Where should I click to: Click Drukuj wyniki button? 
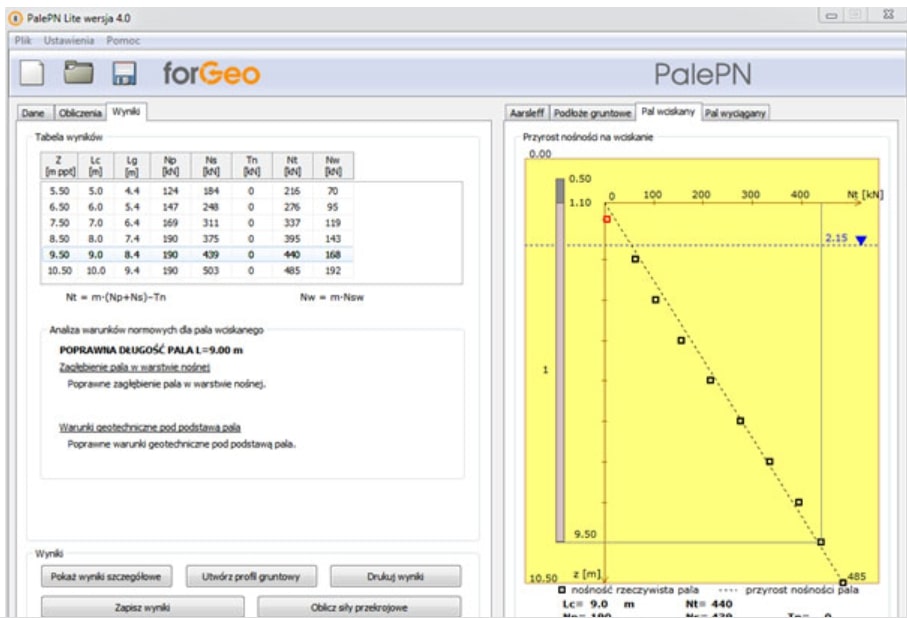click(395, 577)
